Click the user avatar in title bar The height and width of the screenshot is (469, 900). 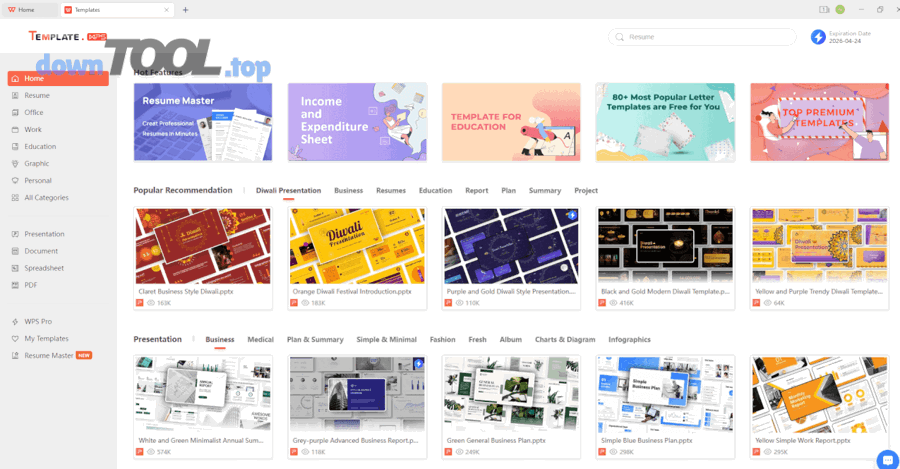[840, 10]
